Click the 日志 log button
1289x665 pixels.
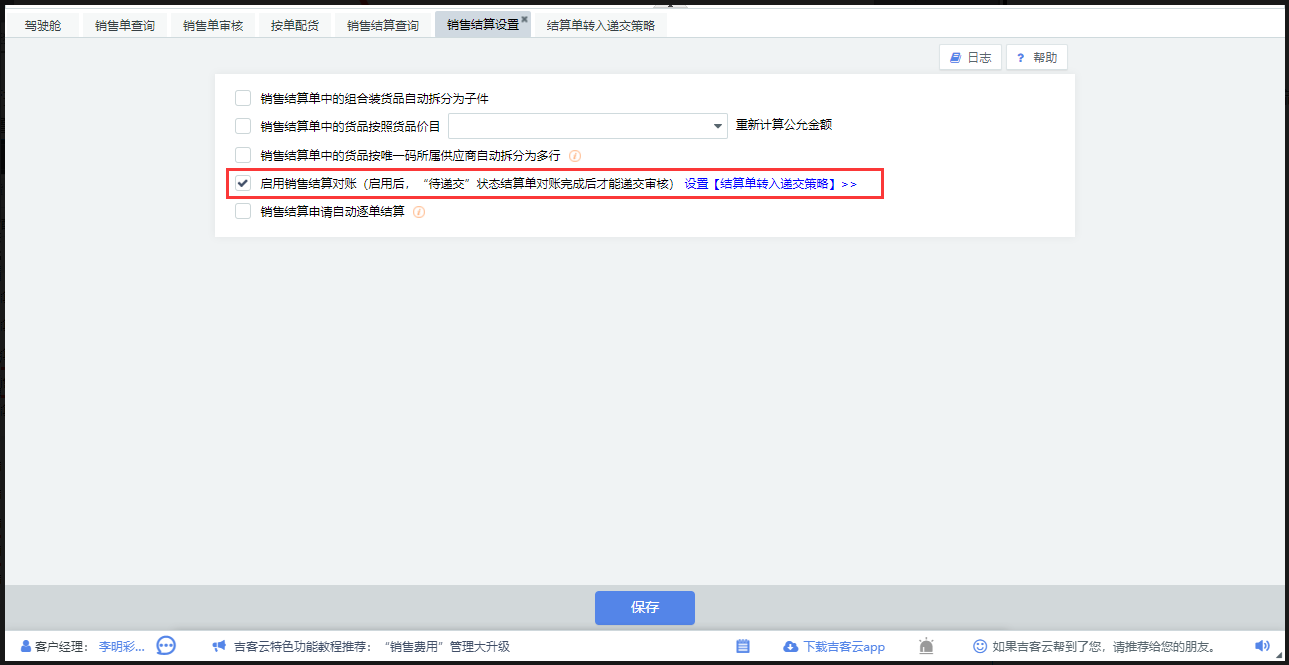click(x=970, y=58)
